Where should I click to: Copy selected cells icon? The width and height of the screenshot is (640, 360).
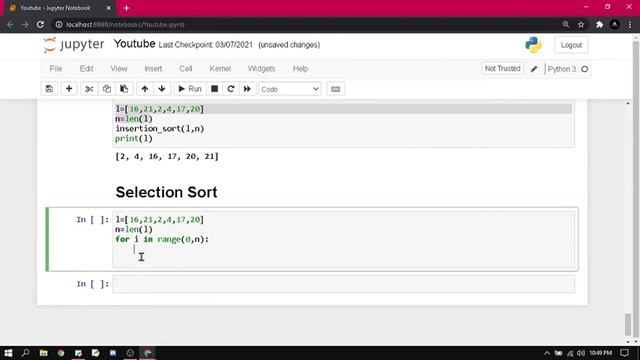107,89
